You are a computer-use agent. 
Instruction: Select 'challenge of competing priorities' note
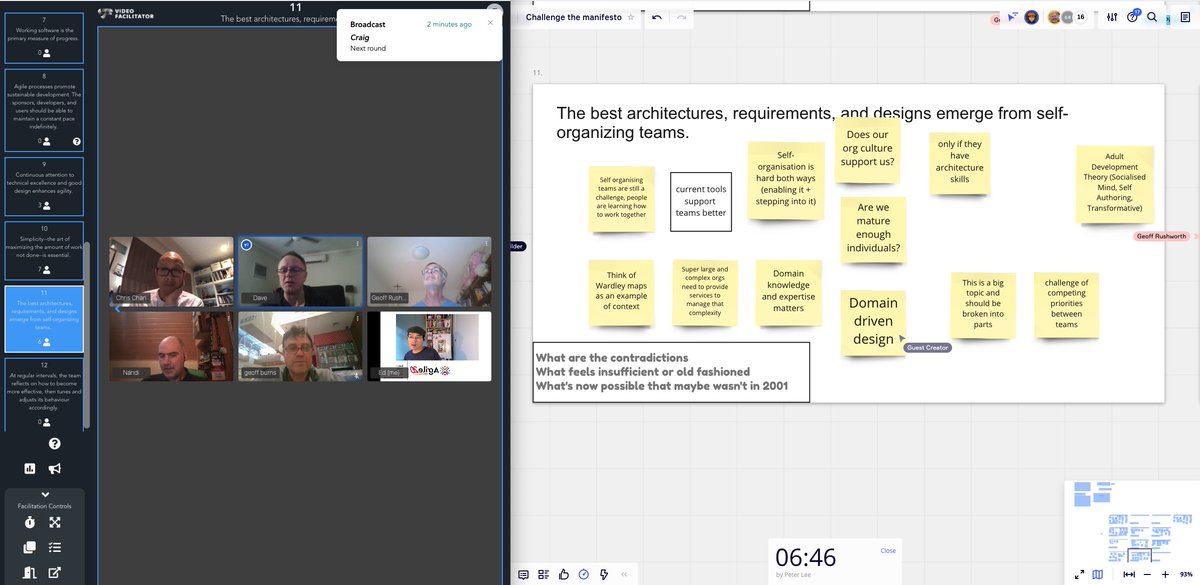(1066, 303)
